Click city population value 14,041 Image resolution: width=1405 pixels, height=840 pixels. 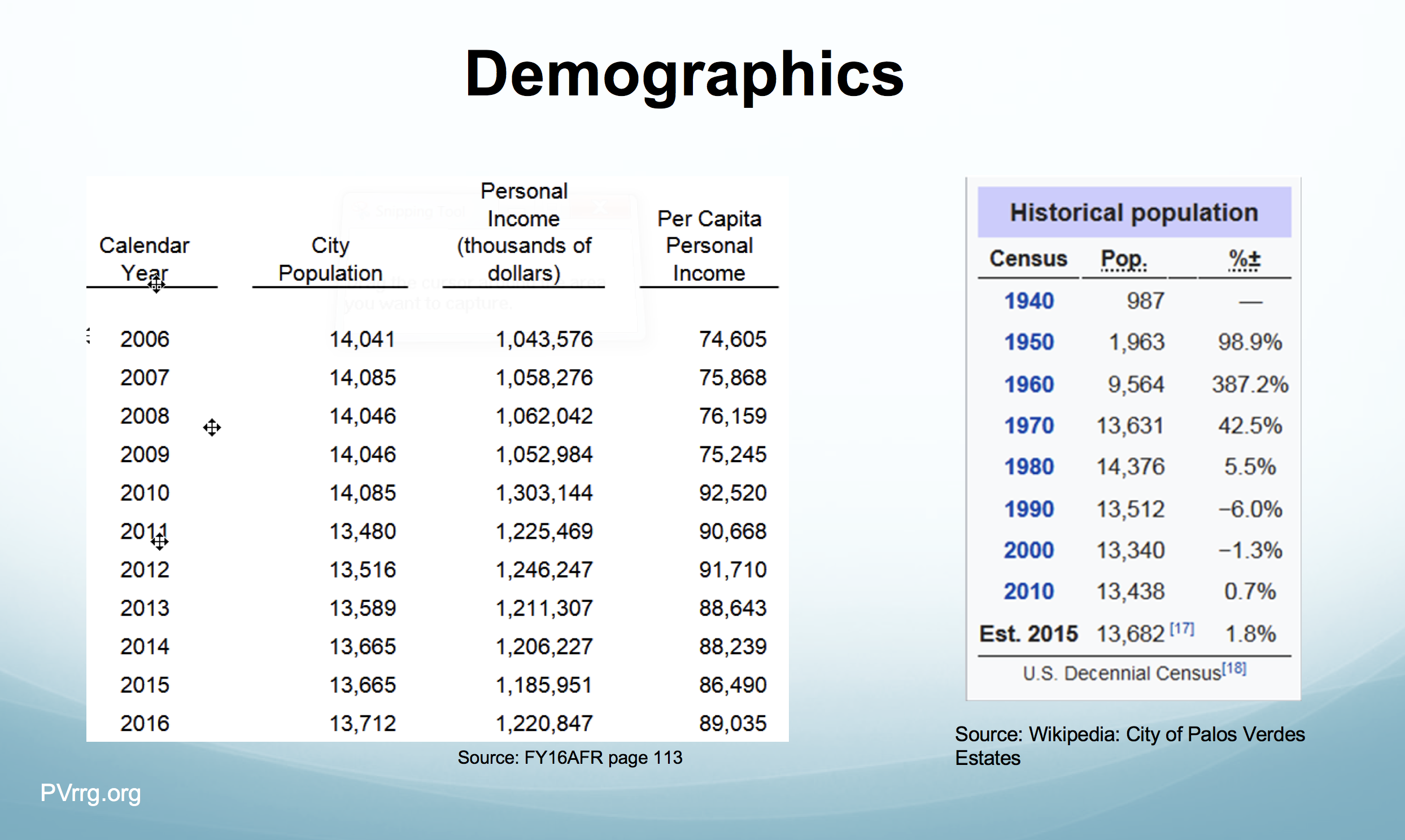(x=363, y=339)
